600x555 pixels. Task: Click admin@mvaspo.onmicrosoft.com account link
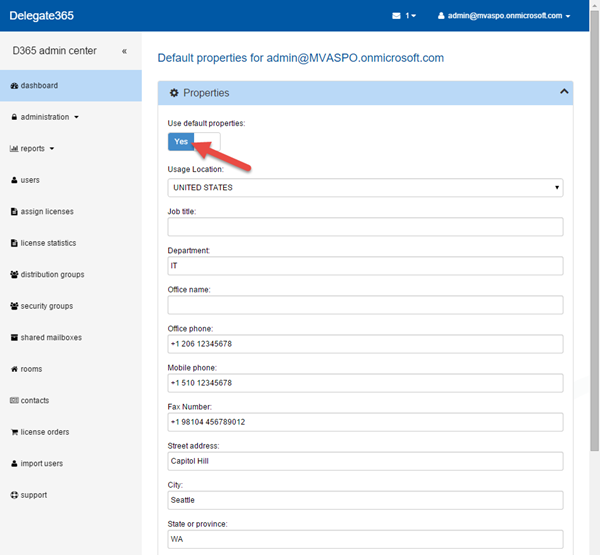505,16
